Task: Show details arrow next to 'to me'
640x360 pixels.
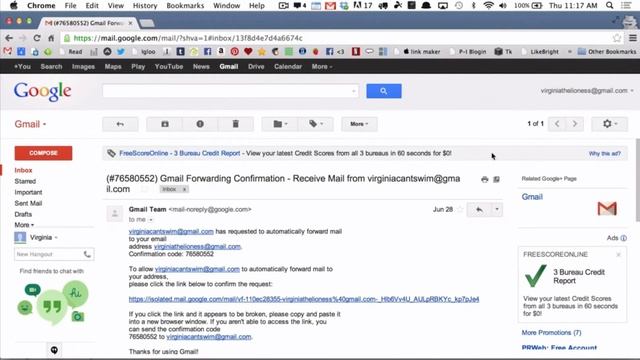Action: (151, 220)
